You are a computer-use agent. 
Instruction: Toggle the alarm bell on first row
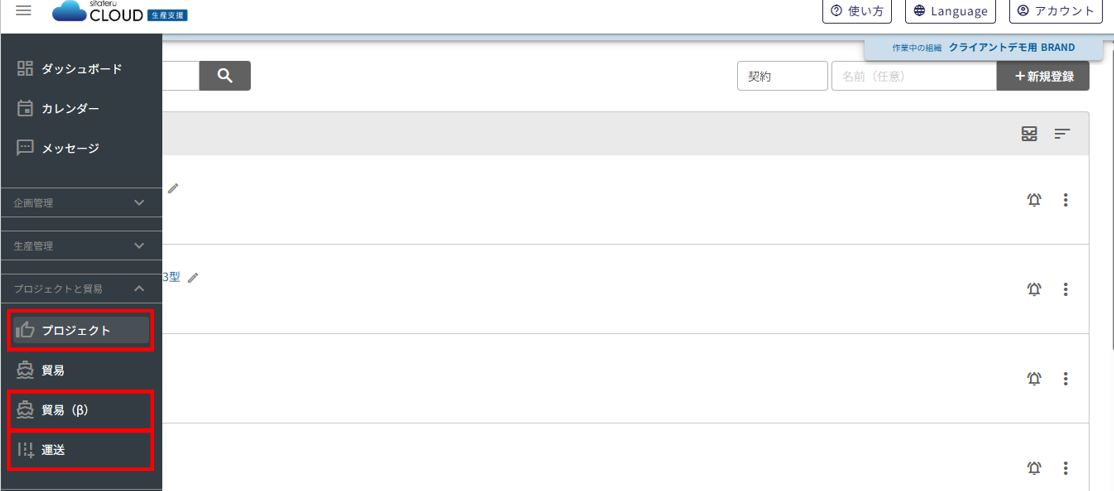click(1034, 200)
